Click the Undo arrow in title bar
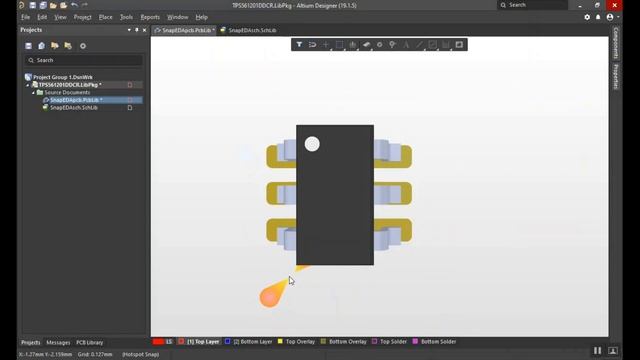Screen dimensions: 640x360 click(x=74, y=5)
